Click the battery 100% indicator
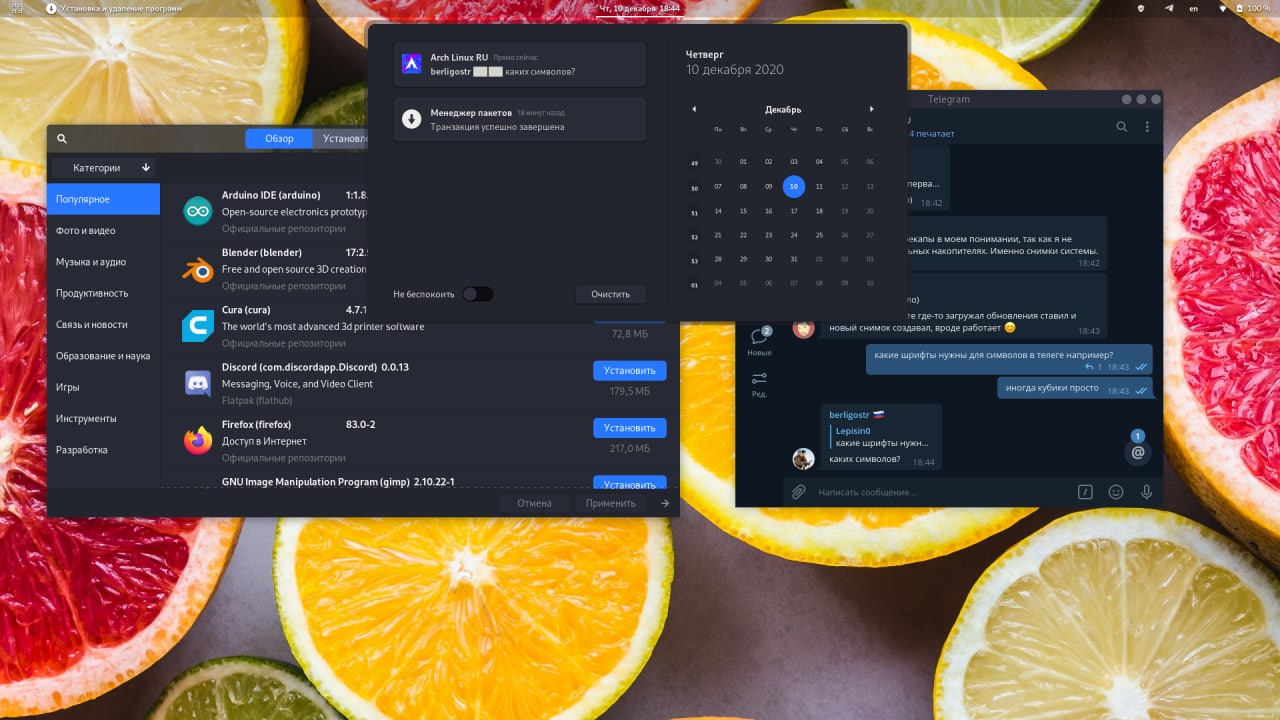Viewport: 1280px width, 720px height. pos(1253,8)
